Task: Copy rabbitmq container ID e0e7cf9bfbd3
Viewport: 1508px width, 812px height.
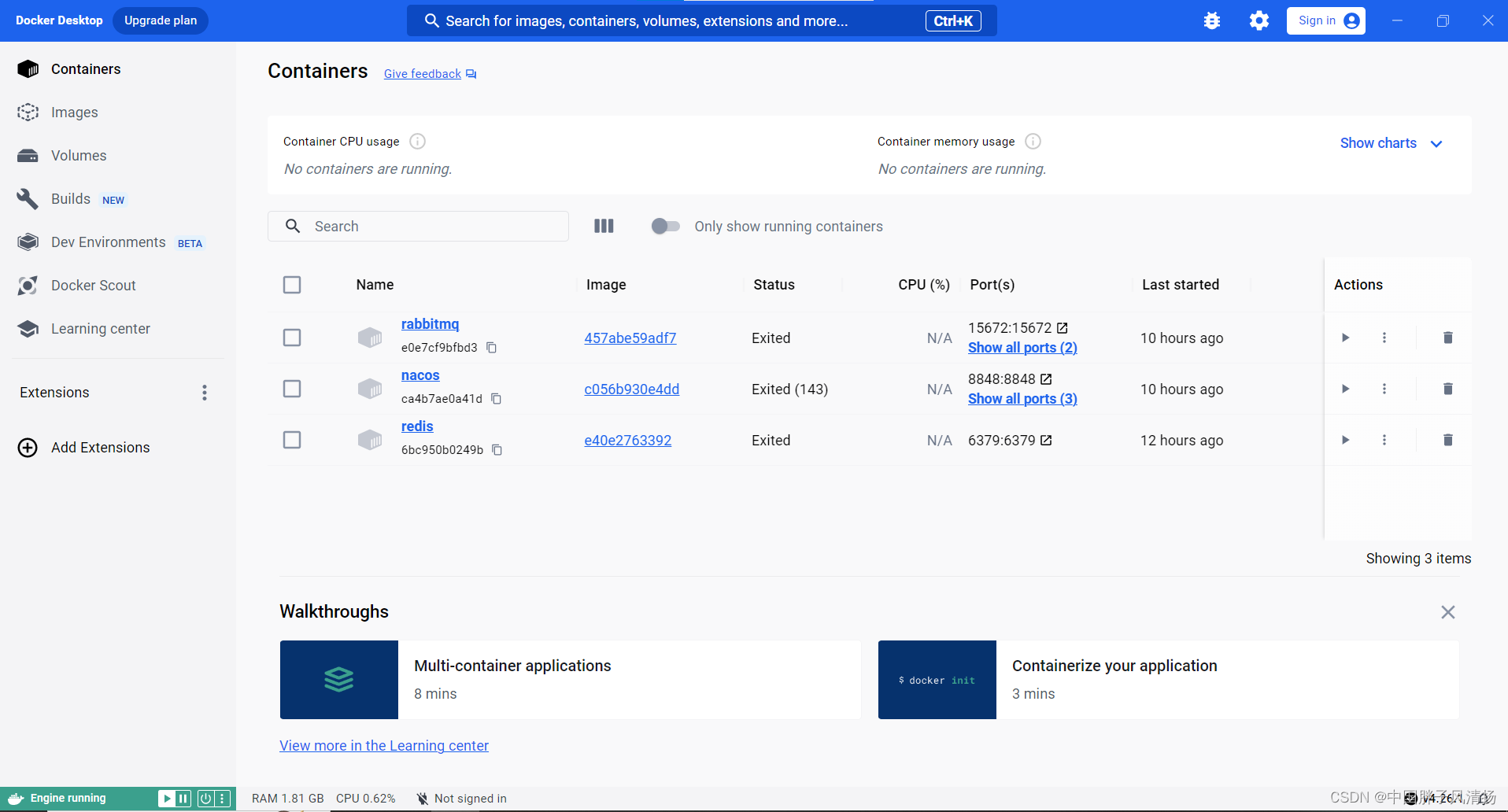Action: (492, 348)
